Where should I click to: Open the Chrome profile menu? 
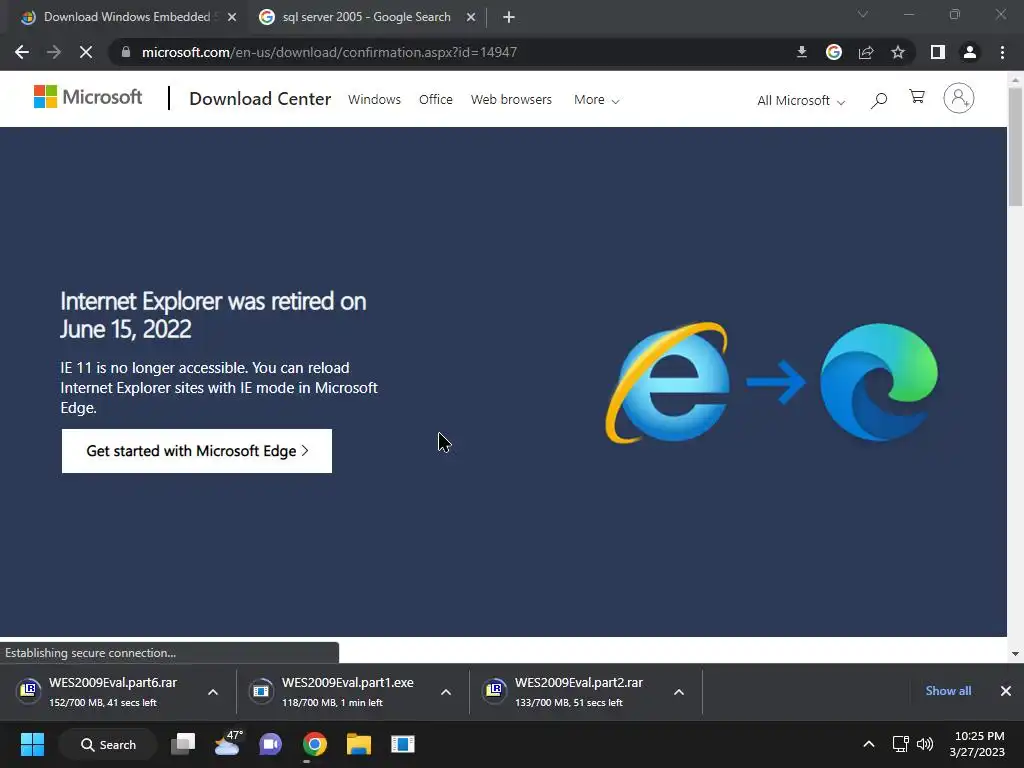970,52
